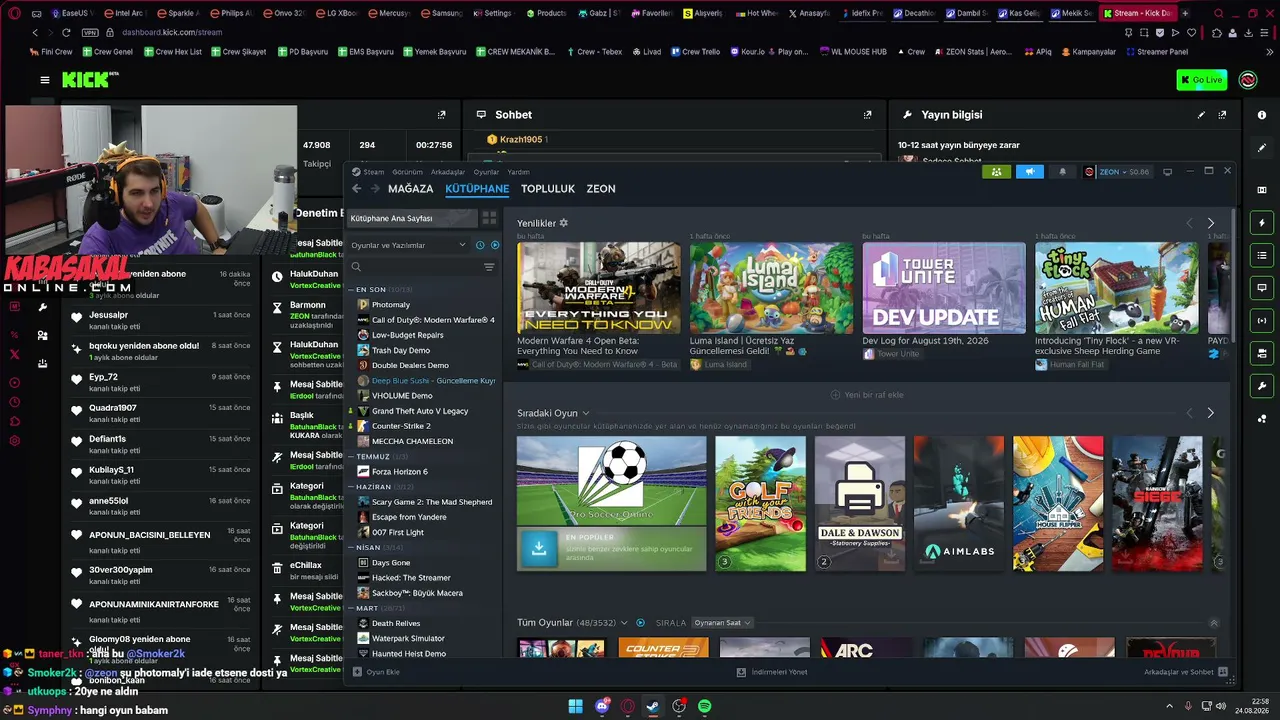Image resolution: width=1280 pixels, height=720 pixels.
Task: Open Sıradaki Oyun shelf dropdown
Action: tap(586, 413)
